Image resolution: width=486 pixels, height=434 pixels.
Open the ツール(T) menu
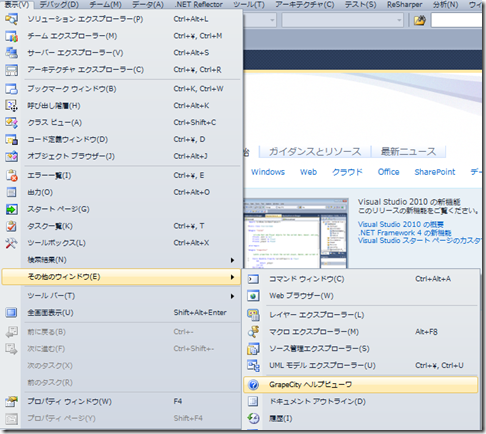249,5
